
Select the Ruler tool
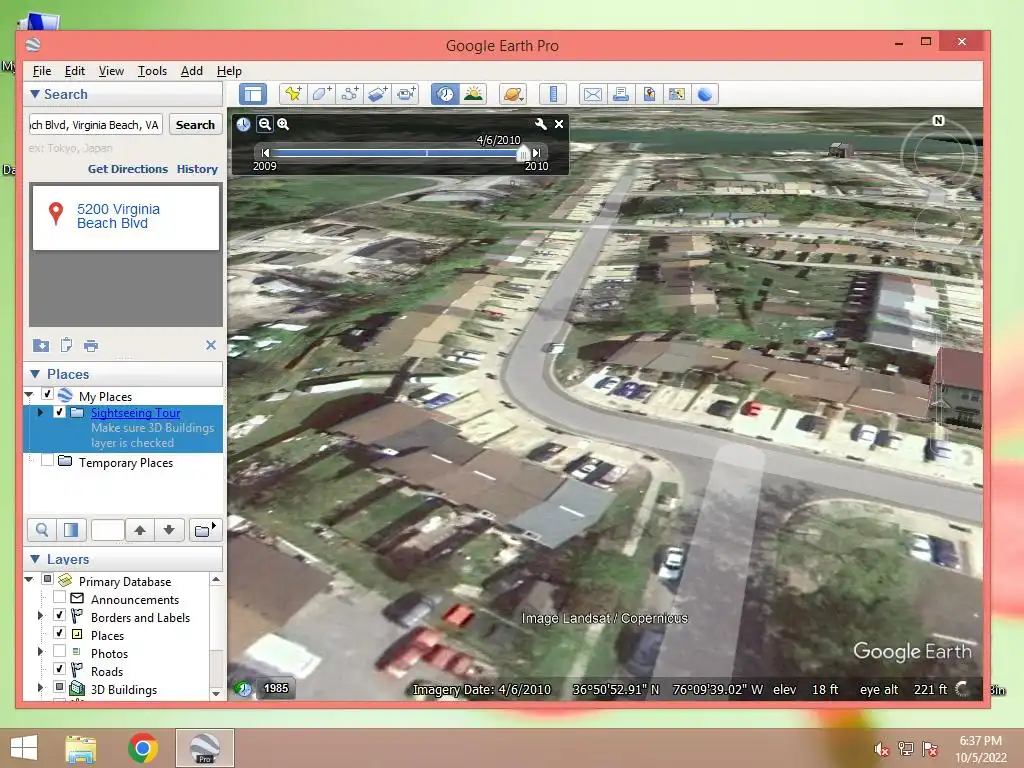pyautogui.click(x=552, y=95)
